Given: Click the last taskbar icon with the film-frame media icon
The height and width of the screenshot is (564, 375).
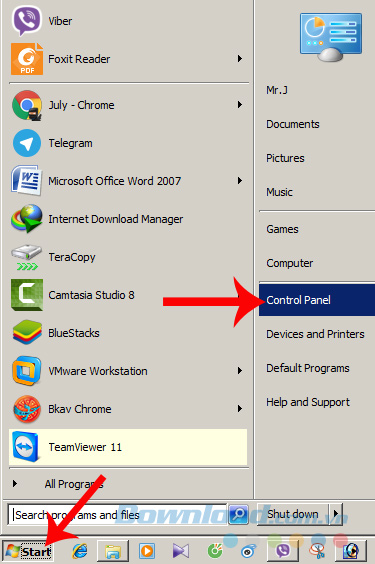Looking at the screenshot, I should click(351, 551).
